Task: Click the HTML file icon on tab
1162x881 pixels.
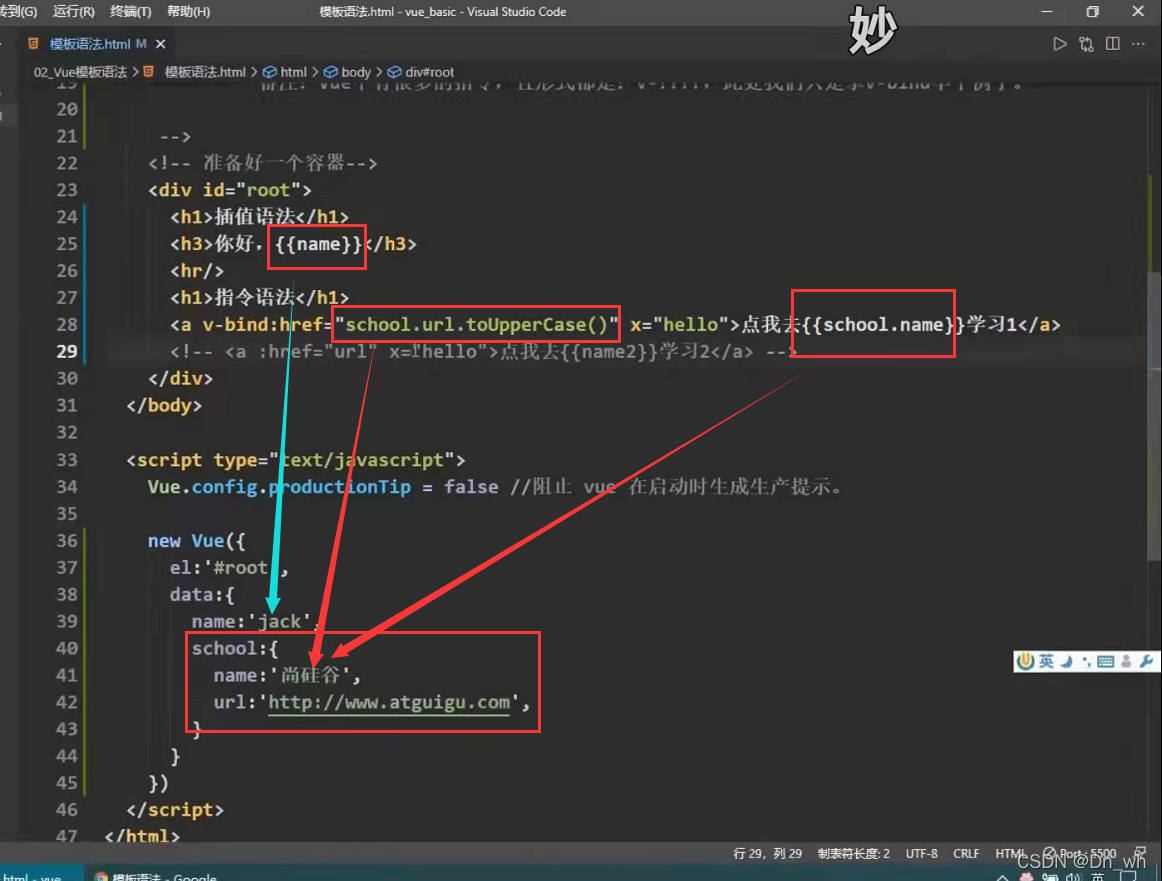Action: click(x=33, y=44)
